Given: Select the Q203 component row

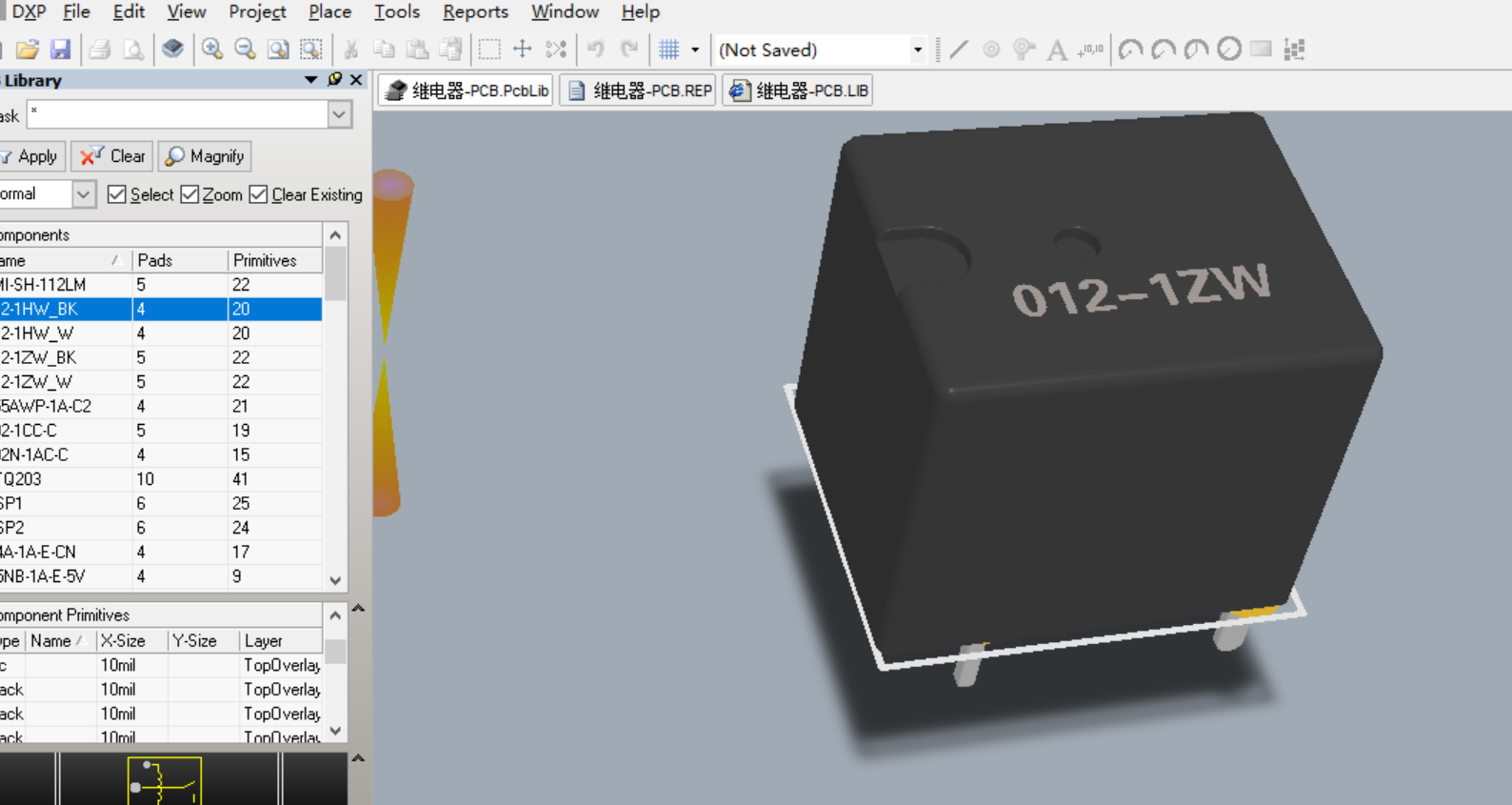Looking at the screenshot, I should pos(161,479).
